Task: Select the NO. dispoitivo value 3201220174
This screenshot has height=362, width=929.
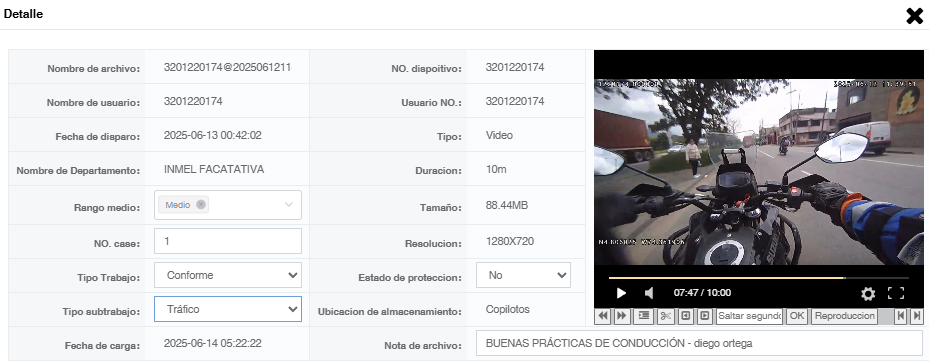Action: (515, 67)
